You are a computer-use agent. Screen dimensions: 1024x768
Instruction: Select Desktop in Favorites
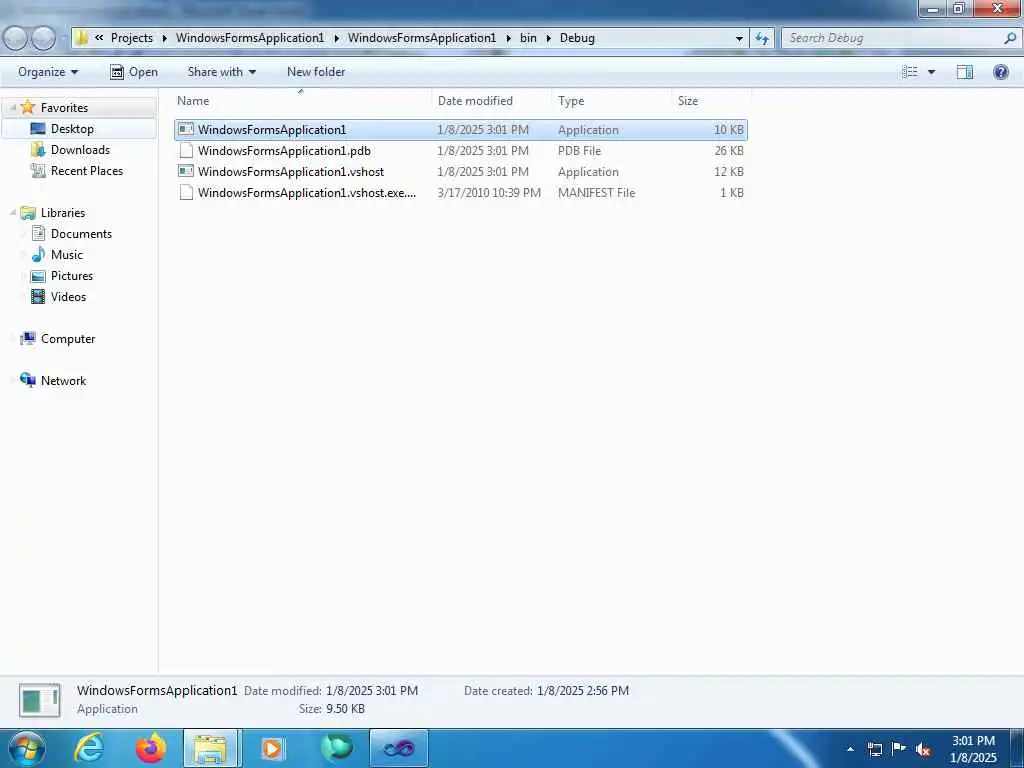tap(72, 129)
